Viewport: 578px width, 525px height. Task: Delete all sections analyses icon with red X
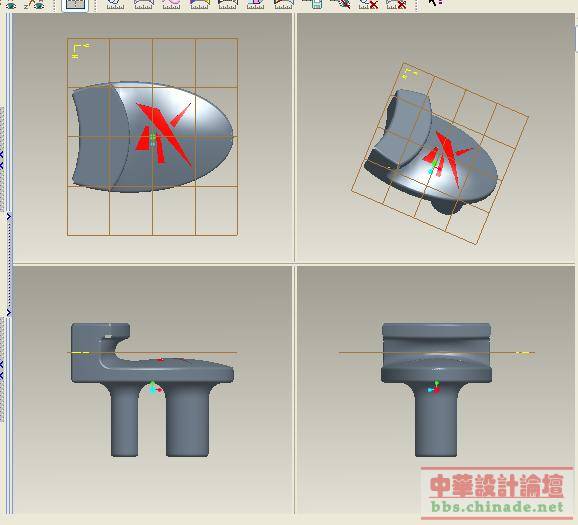(397, 4)
